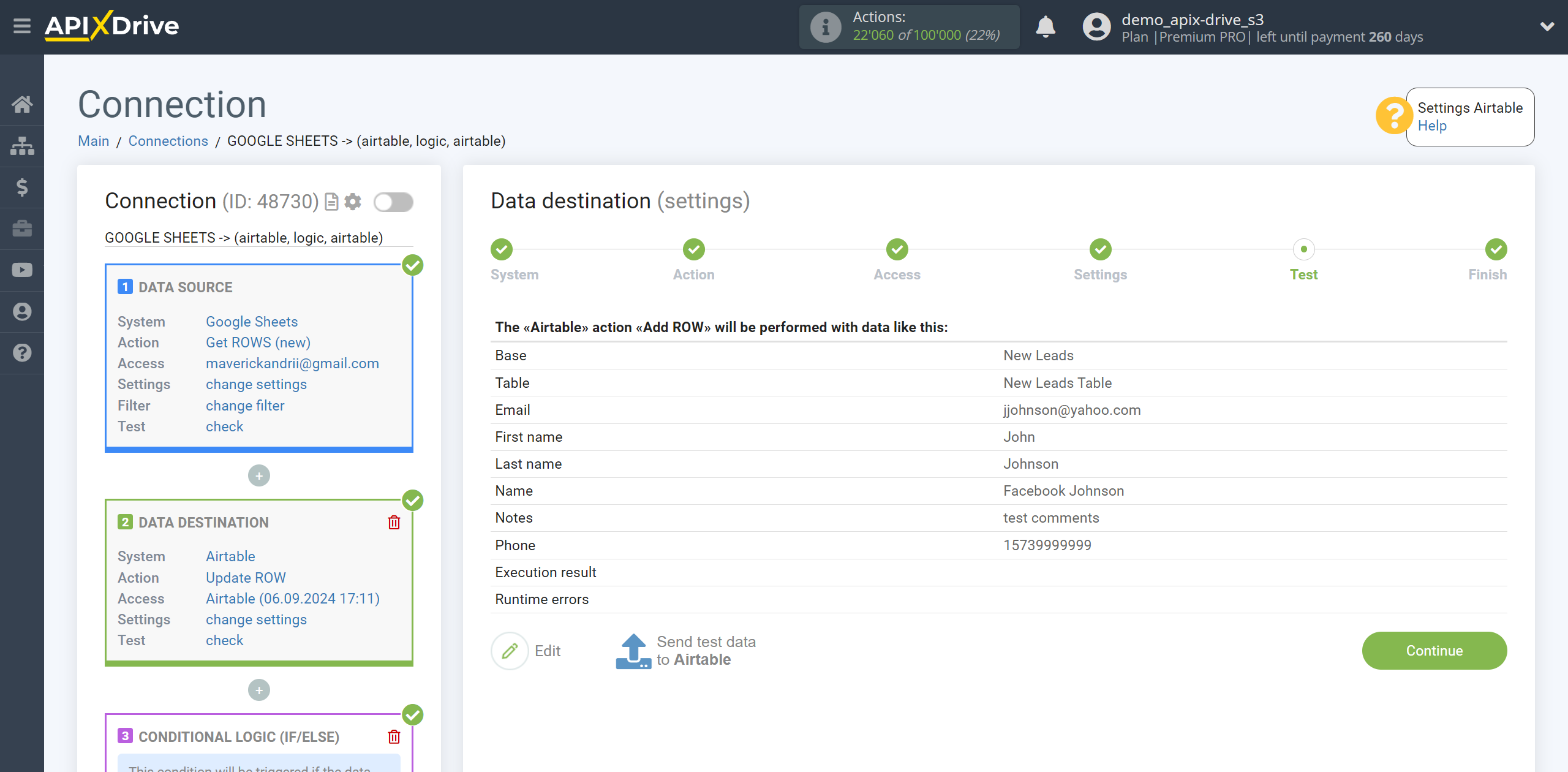Image resolution: width=1568 pixels, height=772 pixels.
Task: Toggle the connection enabled/disabled switch
Action: click(393, 202)
